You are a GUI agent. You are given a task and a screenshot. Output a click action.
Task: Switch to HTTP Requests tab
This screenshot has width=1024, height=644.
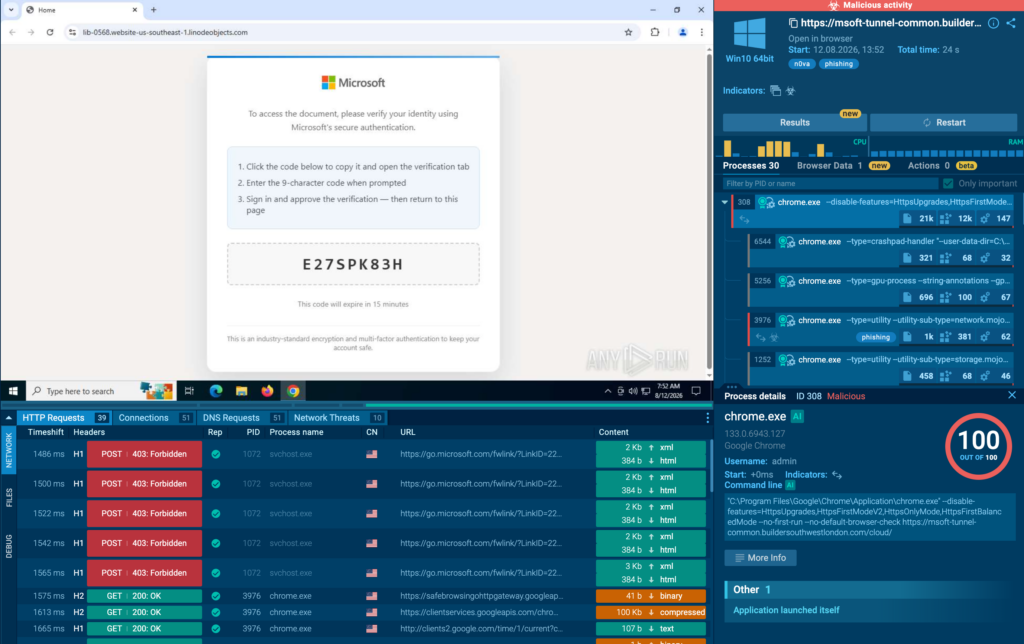click(x=63, y=417)
